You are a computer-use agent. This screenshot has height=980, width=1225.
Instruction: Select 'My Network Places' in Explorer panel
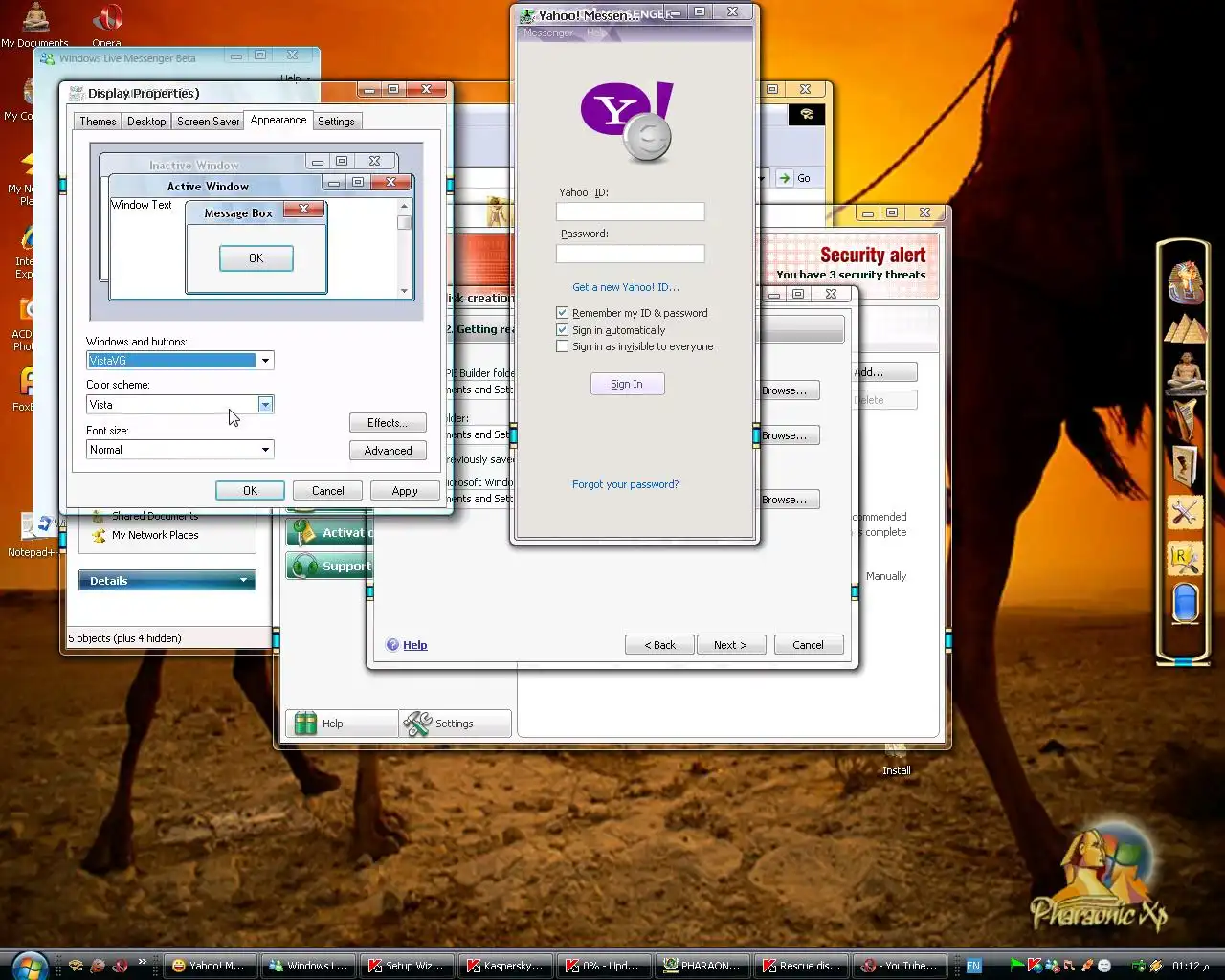tap(155, 535)
